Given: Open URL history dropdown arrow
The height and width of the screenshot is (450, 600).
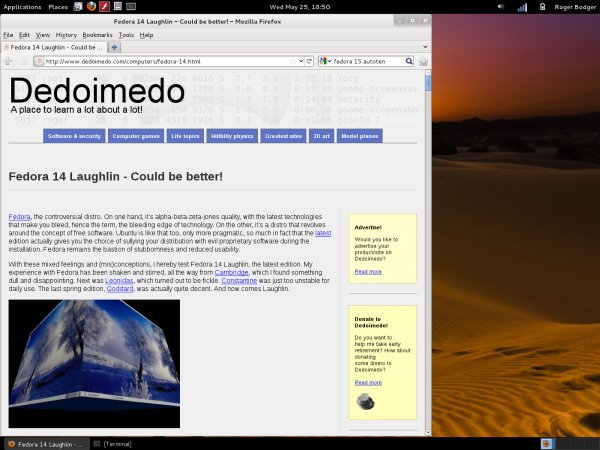Looking at the screenshot, I should pos(301,61).
